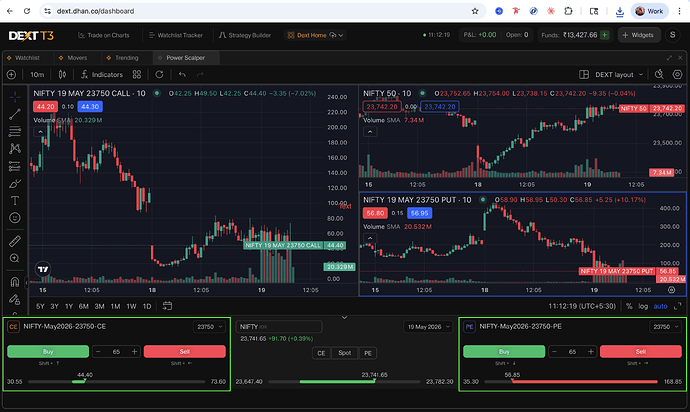Switch to the Watchlist tab
This screenshot has height=412, width=690.
coord(23,58)
